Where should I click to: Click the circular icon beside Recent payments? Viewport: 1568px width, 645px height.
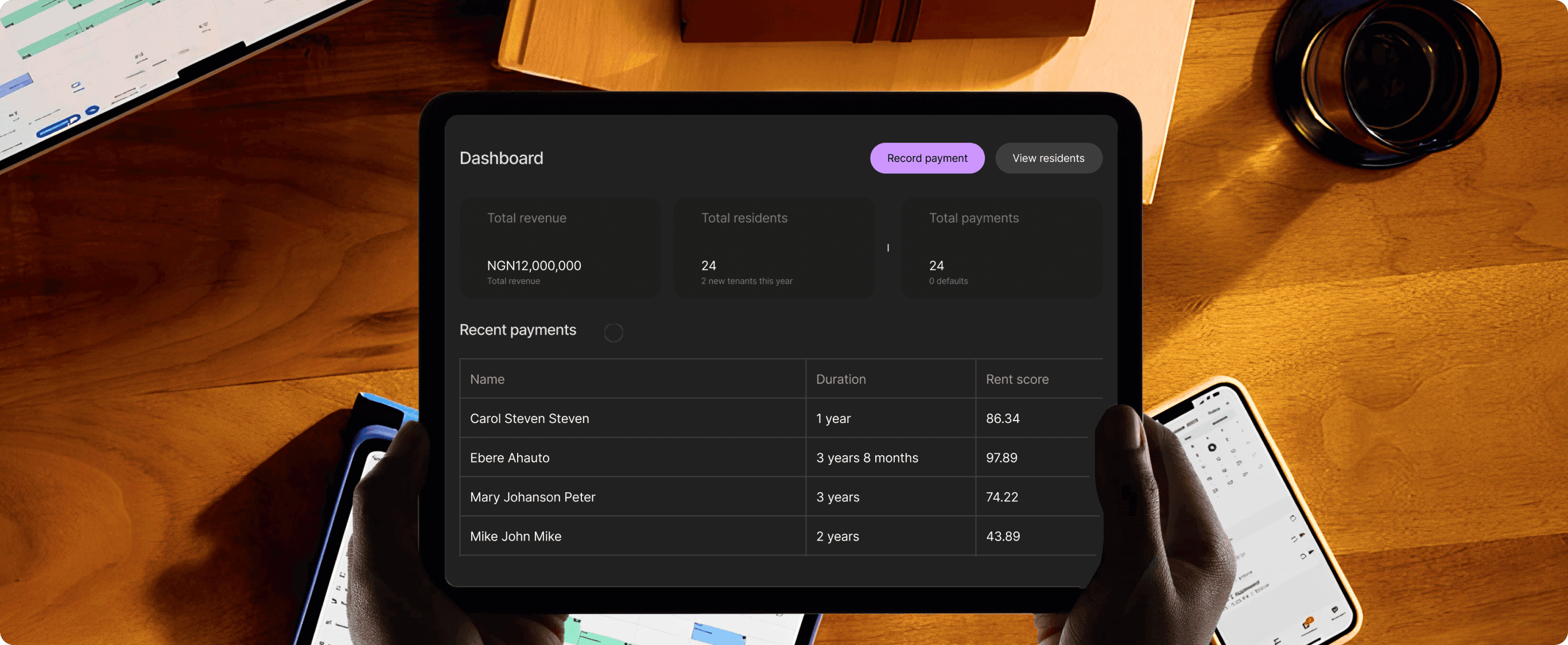(x=613, y=333)
